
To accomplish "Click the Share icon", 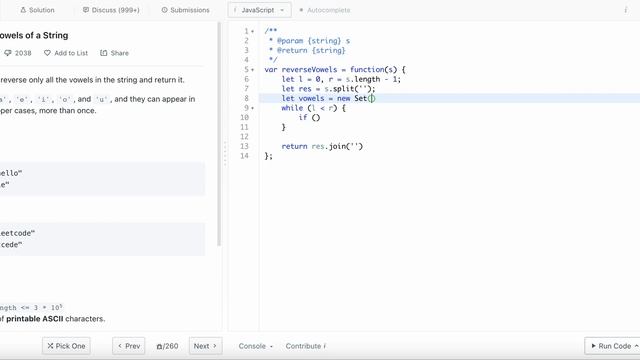I will click(104, 53).
